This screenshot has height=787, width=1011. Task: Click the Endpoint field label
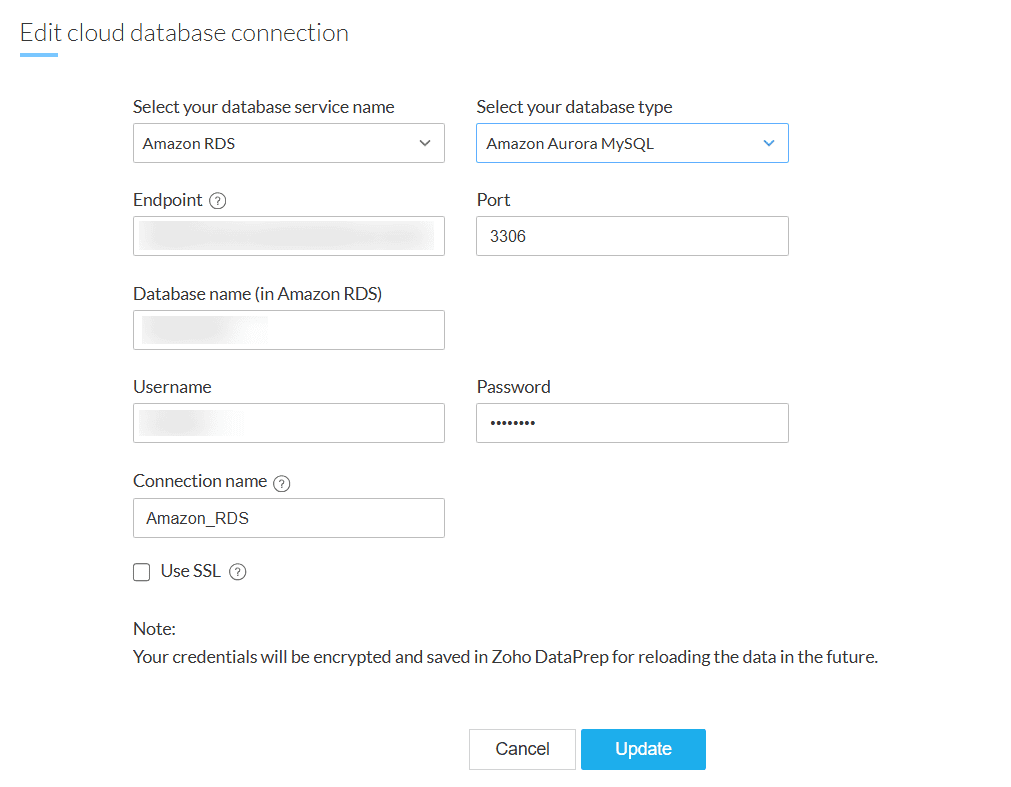pos(168,200)
